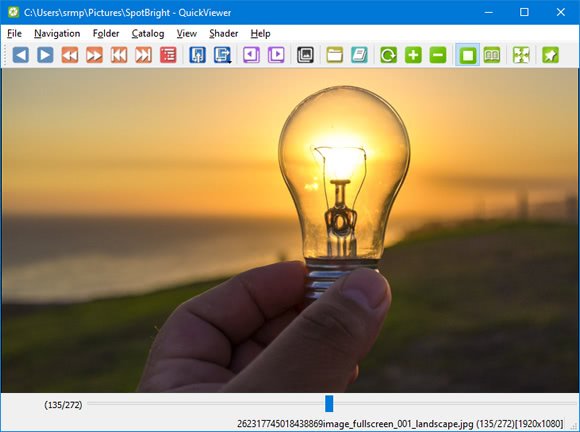Click the green rotate image icon
The height and width of the screenshot is (432, 580).
point(388,55)
